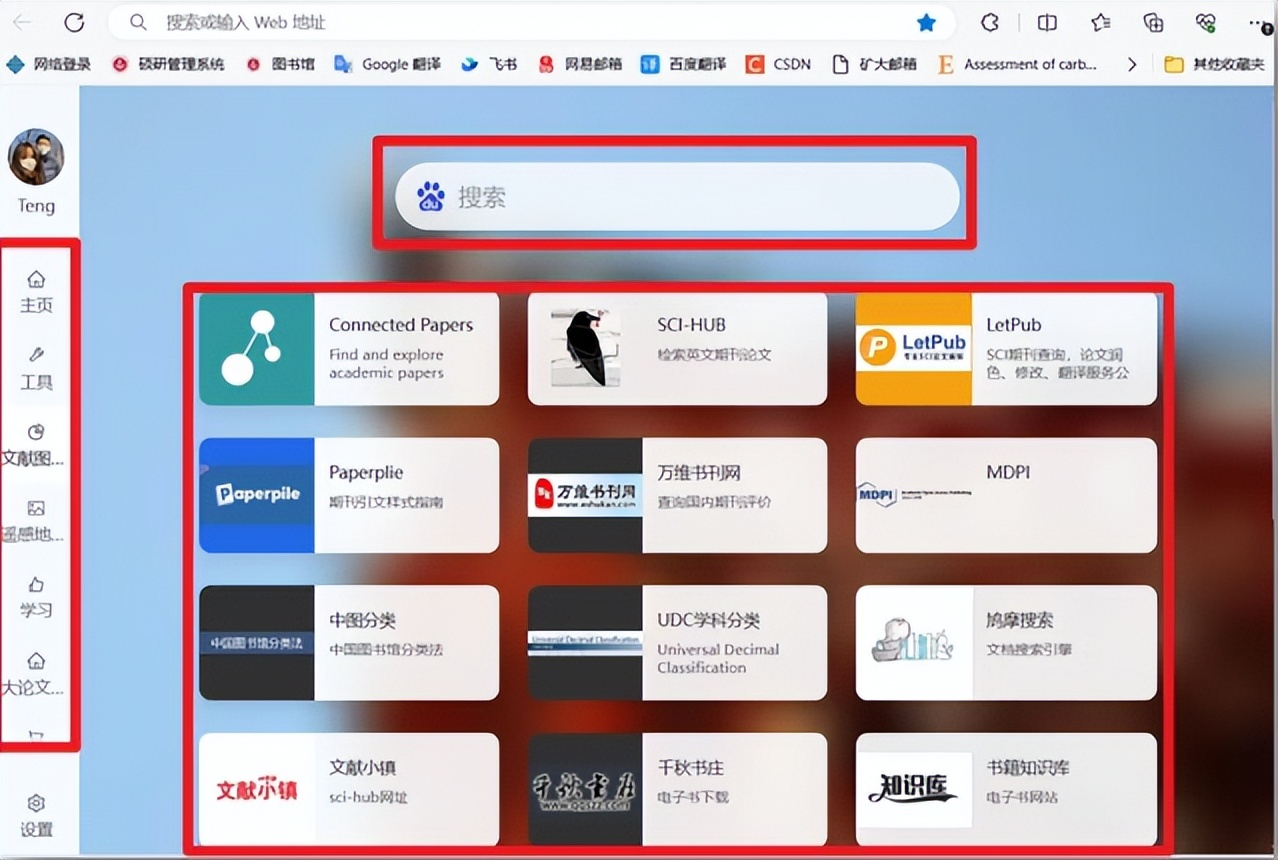Open the 文献小镇 card
Screen dimensions: 1278x860
349,789
